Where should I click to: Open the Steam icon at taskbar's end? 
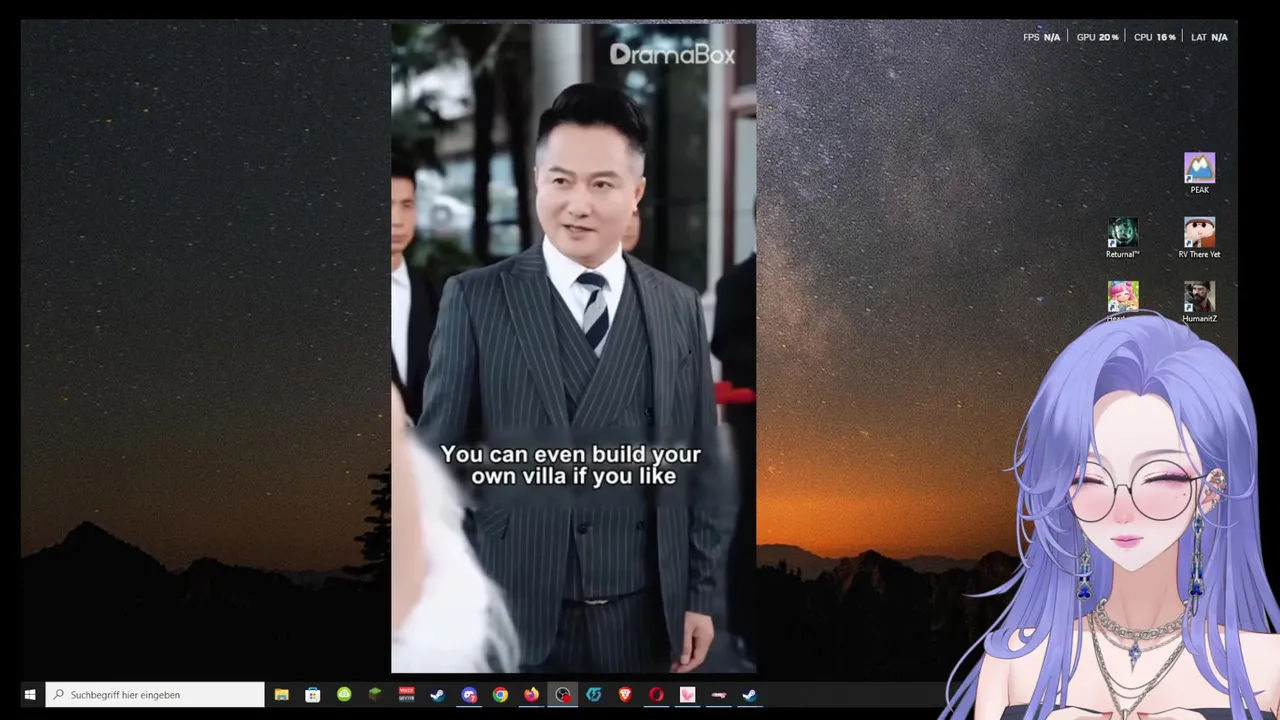tap(750, 695)
